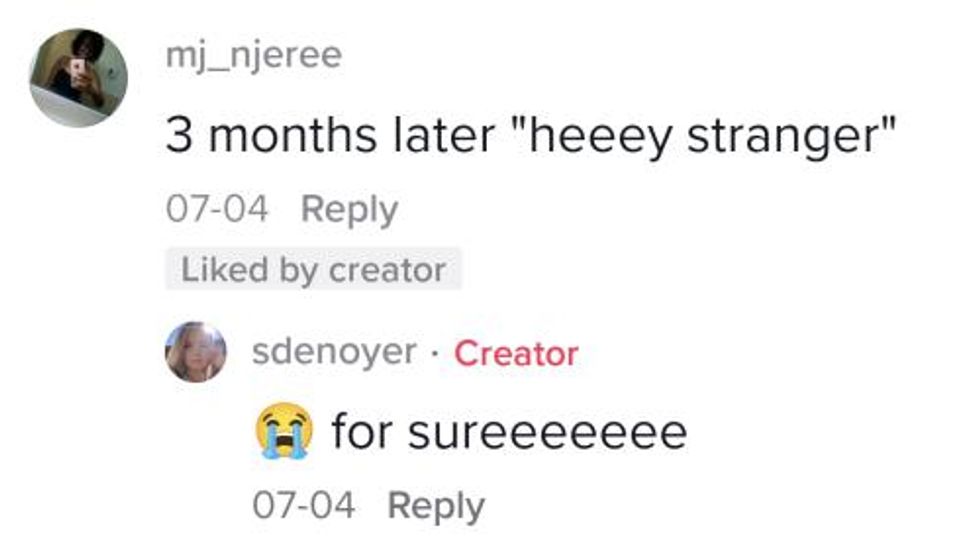Click the red Creator label
Image resolution: width=980 pixels, height=543 pixels.
pyautogui.click(x=516, y=353)
